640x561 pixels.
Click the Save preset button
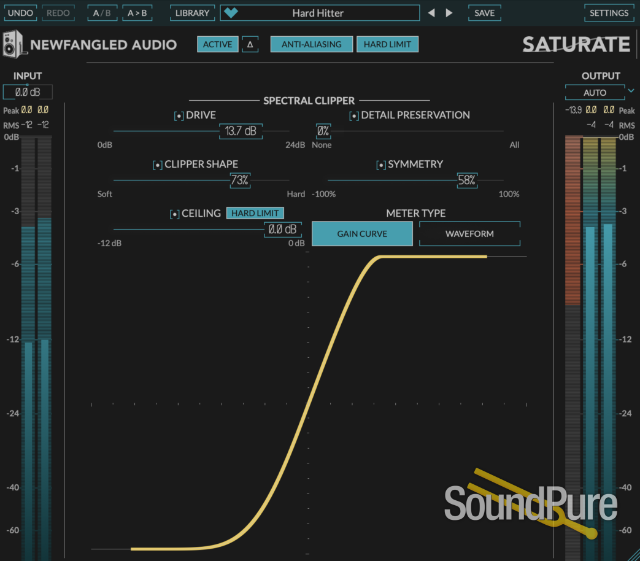pos(484,13)
